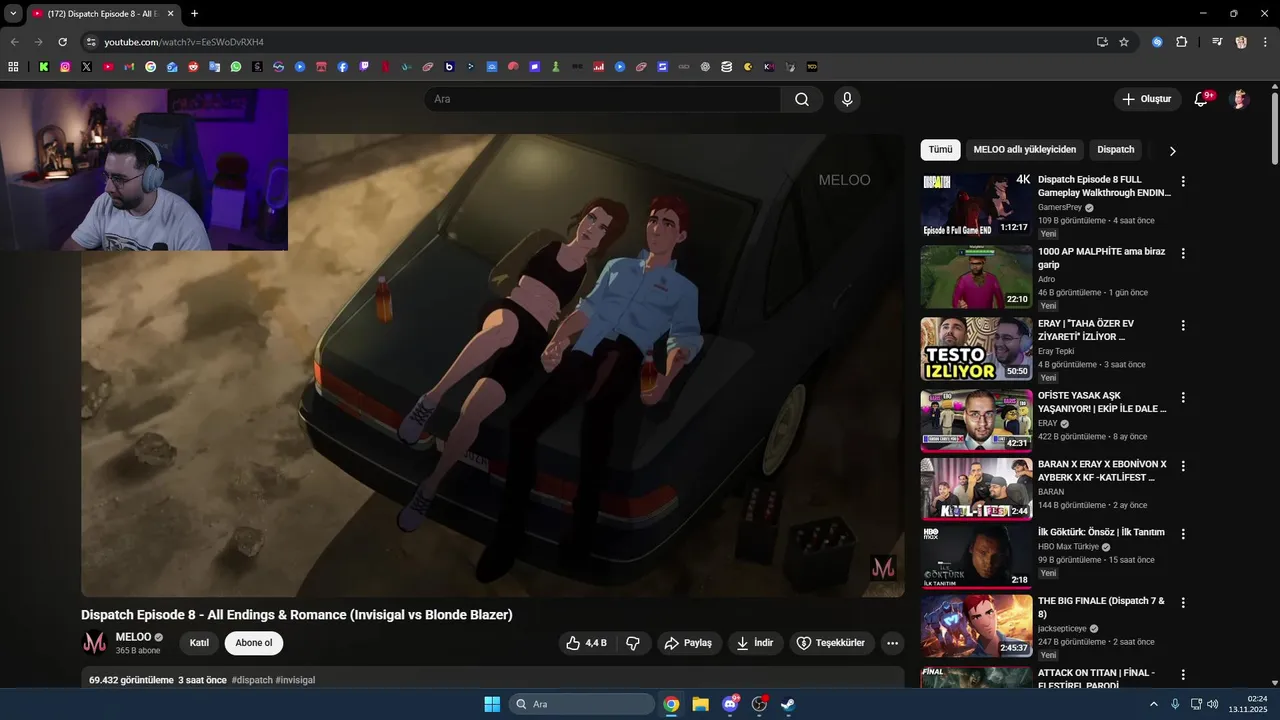
Task: Open the Kick bookmark in the bookmarks bar
Action: tap(44, 67)
